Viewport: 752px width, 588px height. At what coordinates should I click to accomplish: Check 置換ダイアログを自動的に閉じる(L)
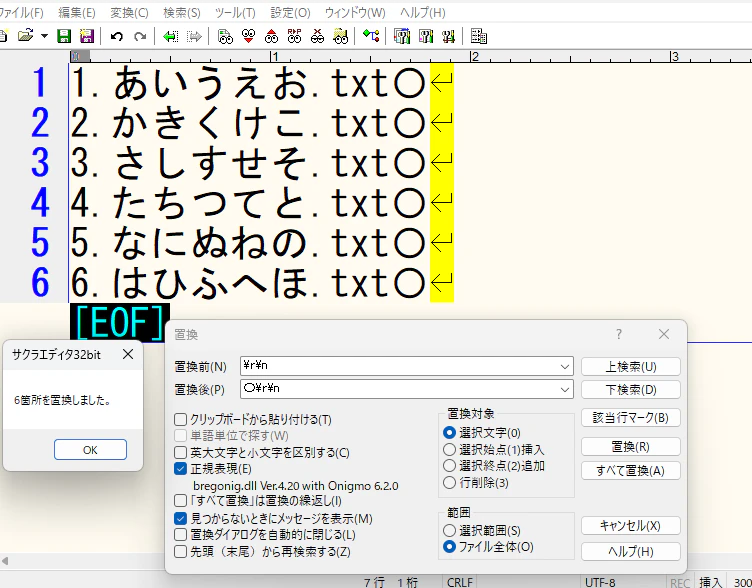[180, 534]
